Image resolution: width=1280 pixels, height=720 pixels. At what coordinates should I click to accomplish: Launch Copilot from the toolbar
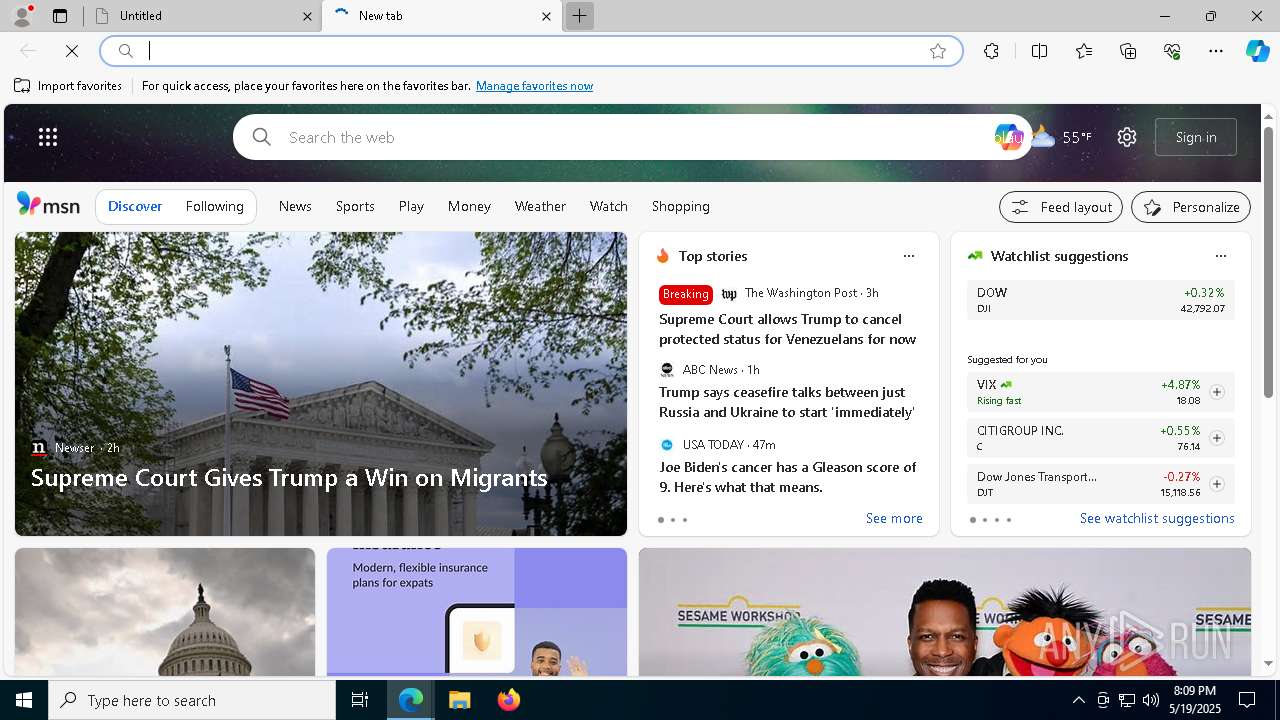coord(1257,51)
